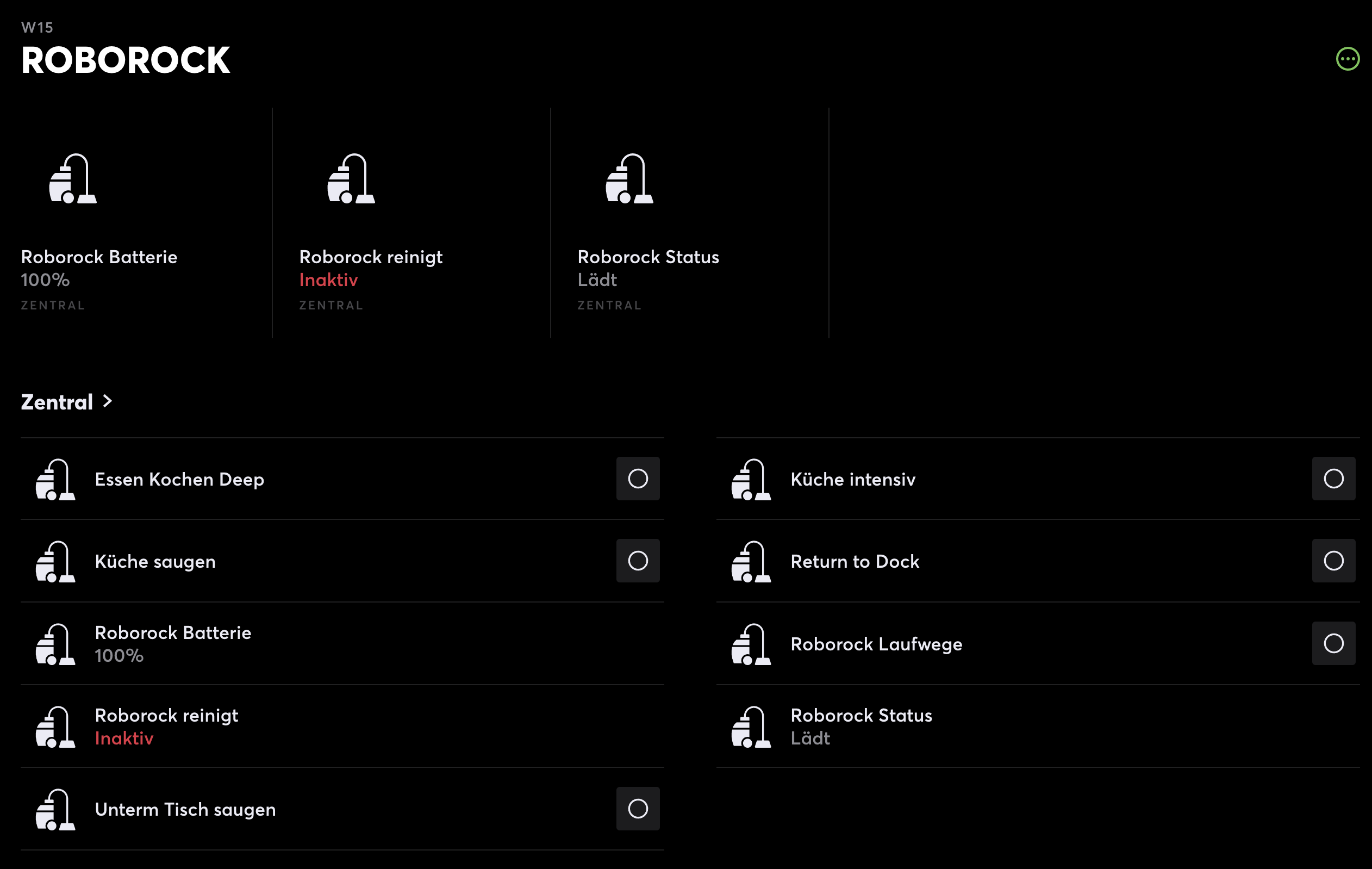Click vacuum icon on Roborock Batterie tile
Viewport: 1372px width, 869px height.
[x=73, y=179]
